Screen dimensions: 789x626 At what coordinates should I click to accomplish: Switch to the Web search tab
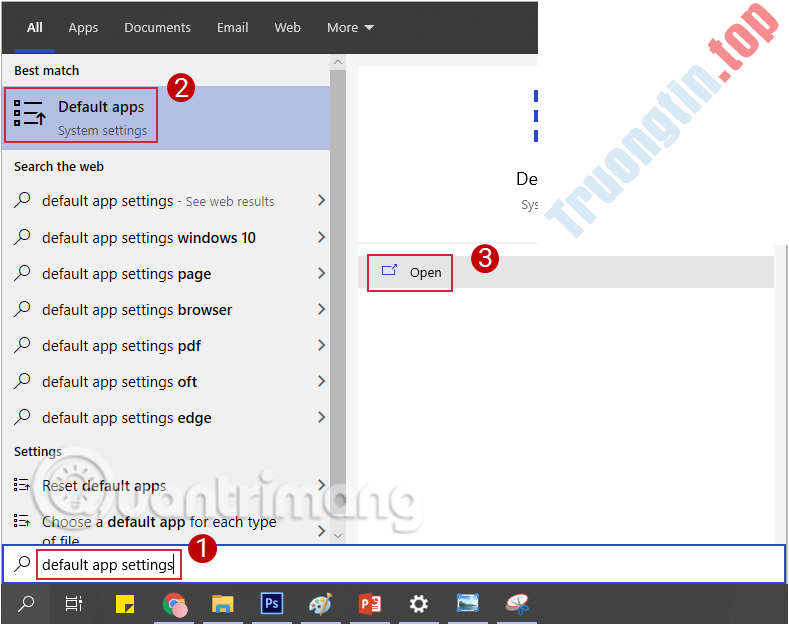(x=287, y=28)
